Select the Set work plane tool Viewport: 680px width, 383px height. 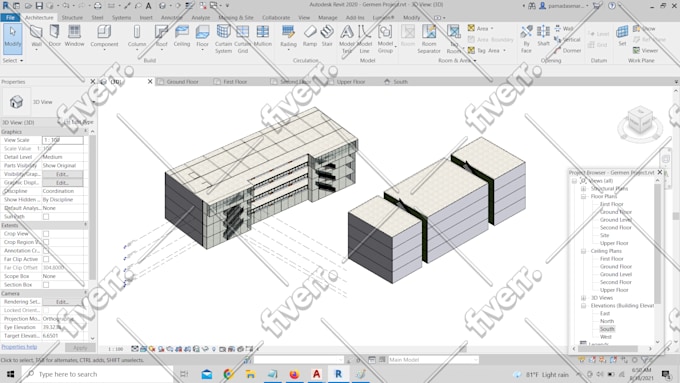click(622, 36)
